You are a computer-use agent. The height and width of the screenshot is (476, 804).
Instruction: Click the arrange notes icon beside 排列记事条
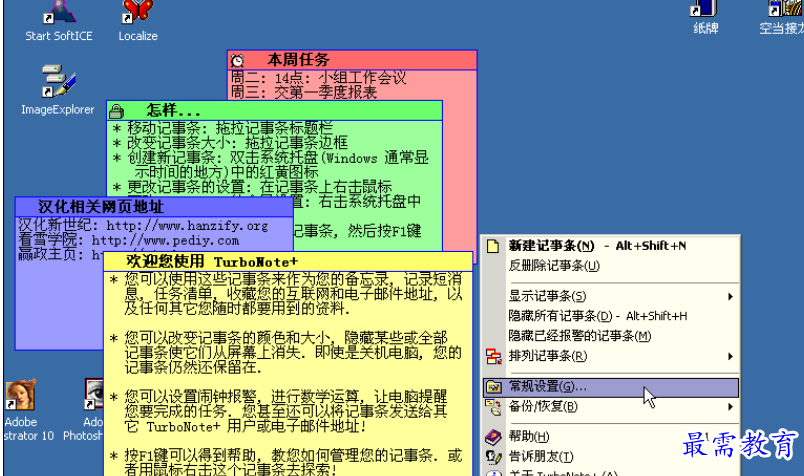click(493, 356)
